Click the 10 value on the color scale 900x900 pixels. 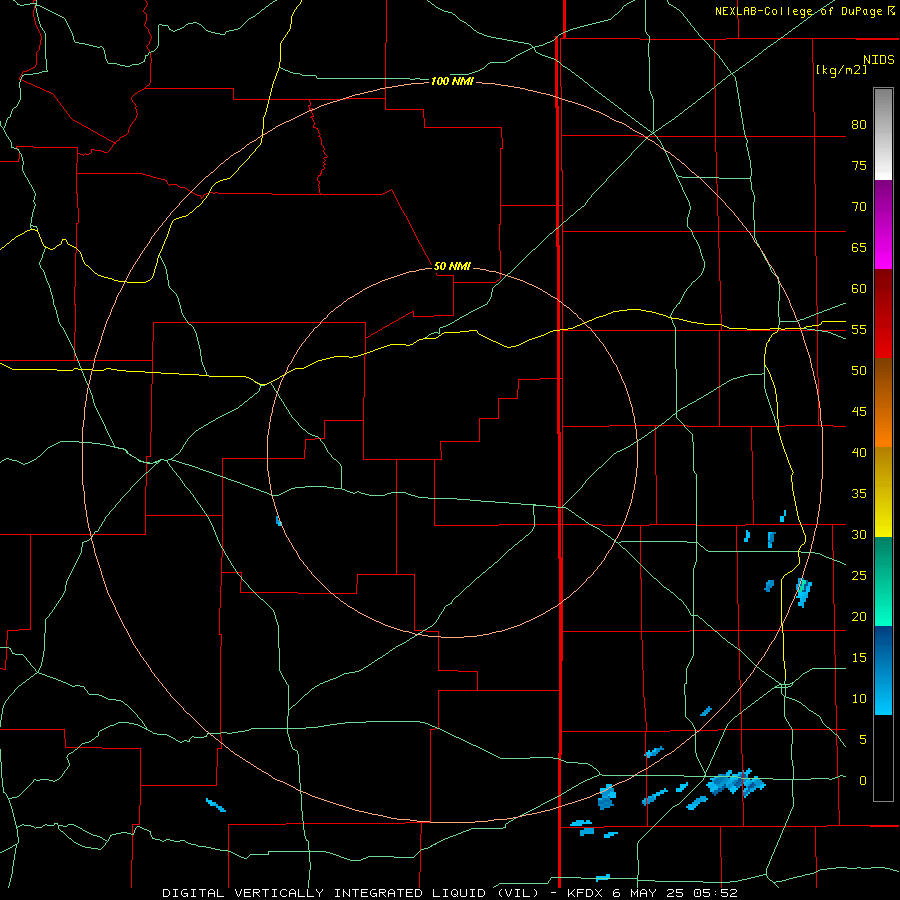859,699
